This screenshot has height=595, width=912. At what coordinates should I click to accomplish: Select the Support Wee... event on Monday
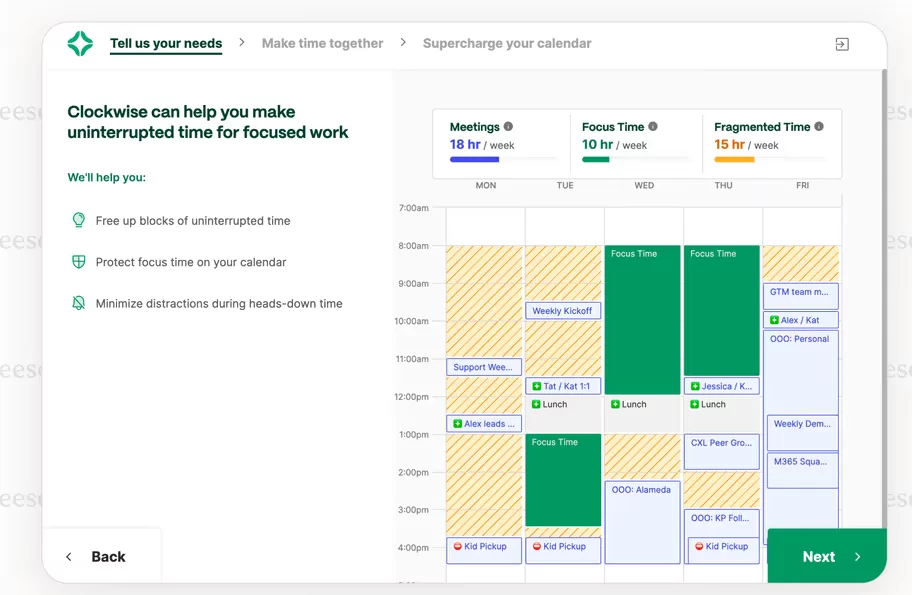(484, 367)
